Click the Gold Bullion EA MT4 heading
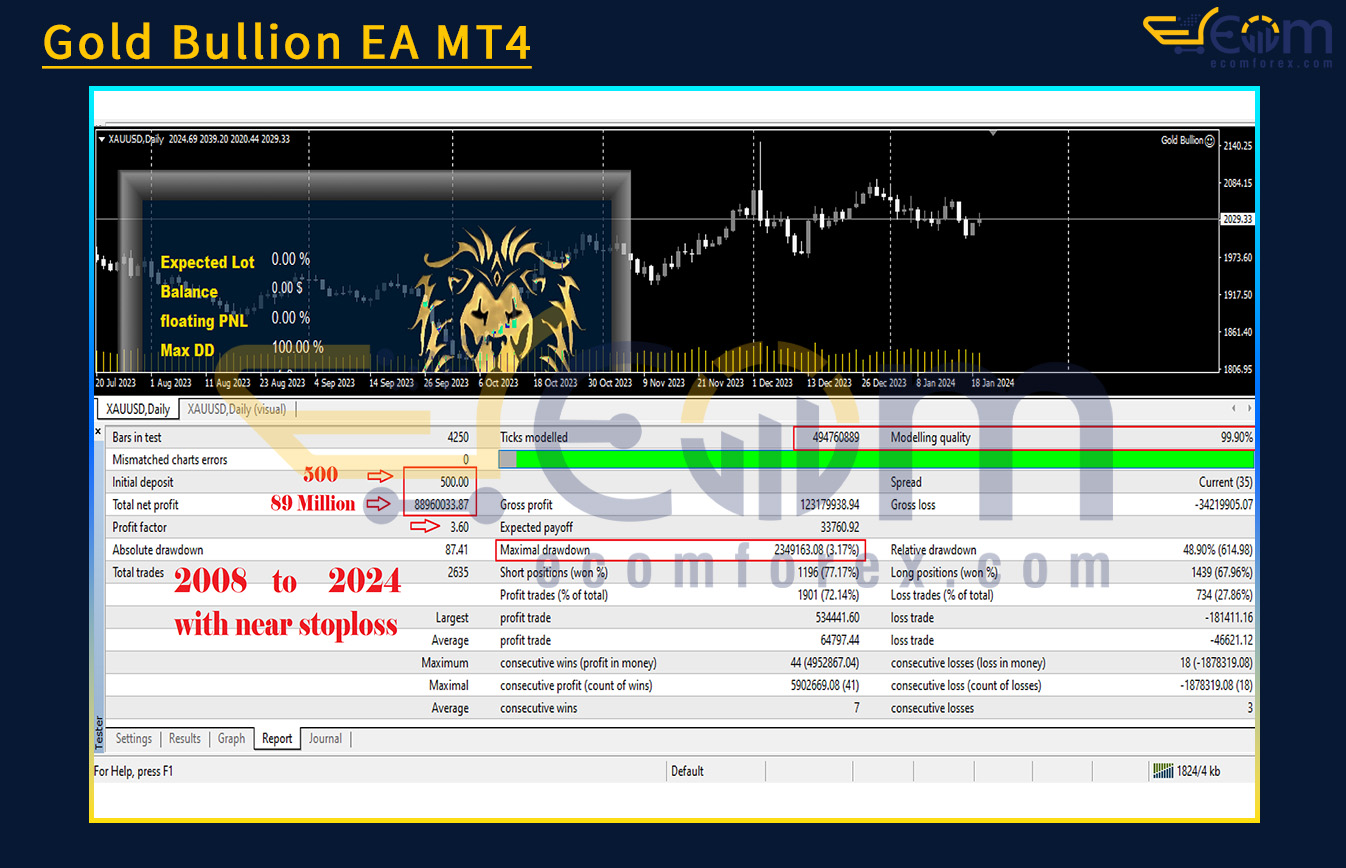Screen dimensions: 1346x868 [286, 43]
